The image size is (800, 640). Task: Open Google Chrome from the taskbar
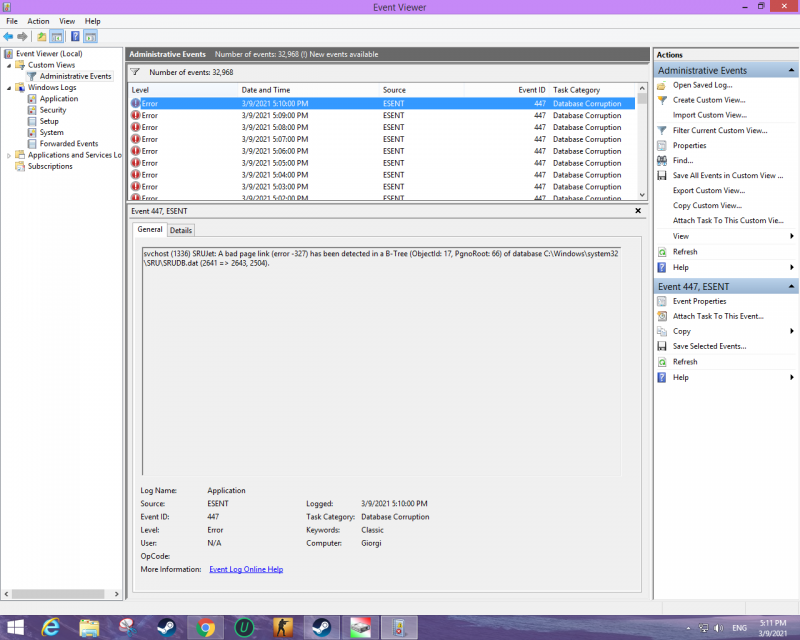pyautogui.click(x=205, y=628)
